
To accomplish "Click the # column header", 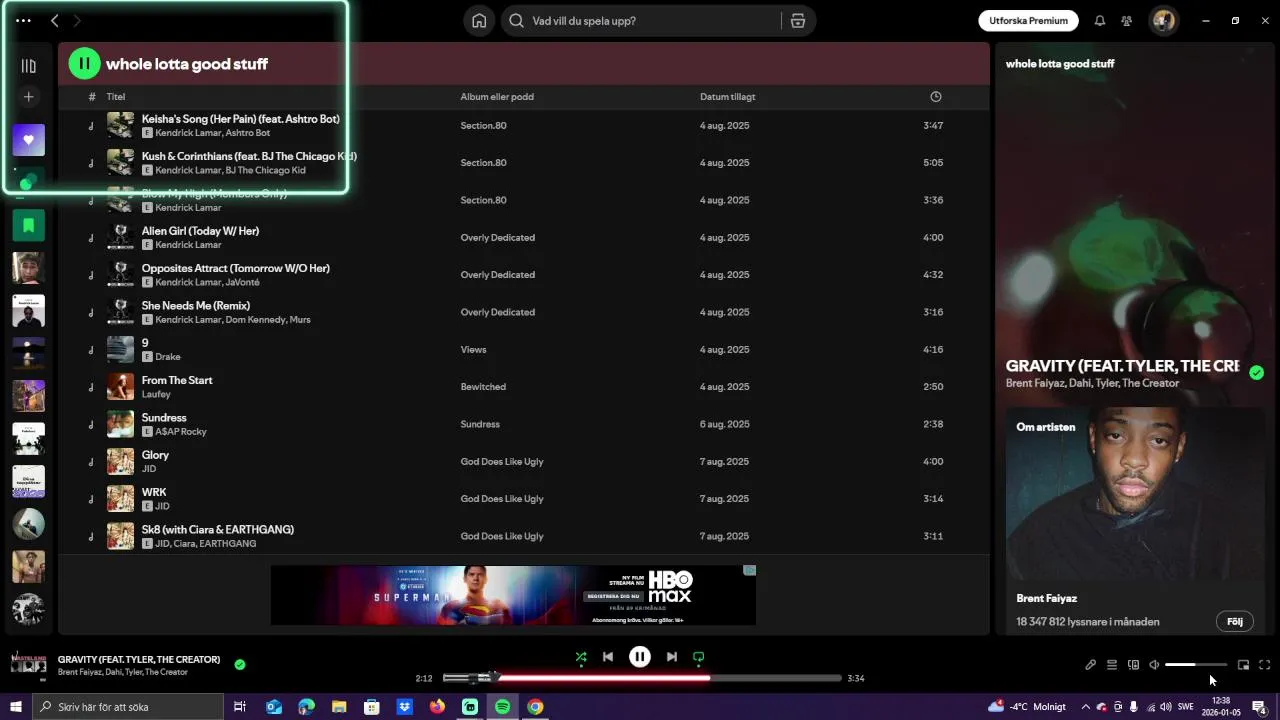I will point(92,97).
